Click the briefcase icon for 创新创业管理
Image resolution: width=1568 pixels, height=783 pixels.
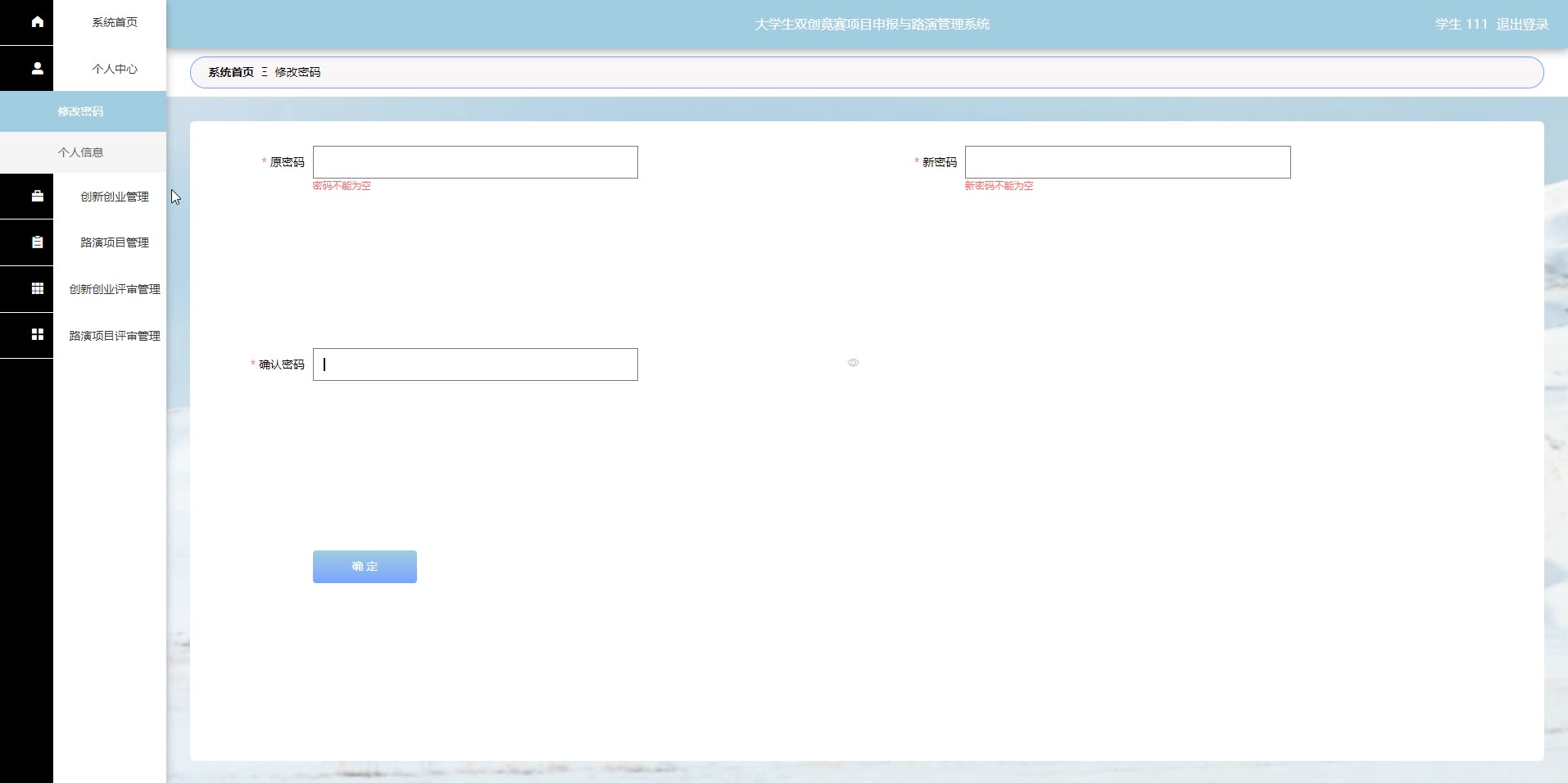click(x=38, y=196)
